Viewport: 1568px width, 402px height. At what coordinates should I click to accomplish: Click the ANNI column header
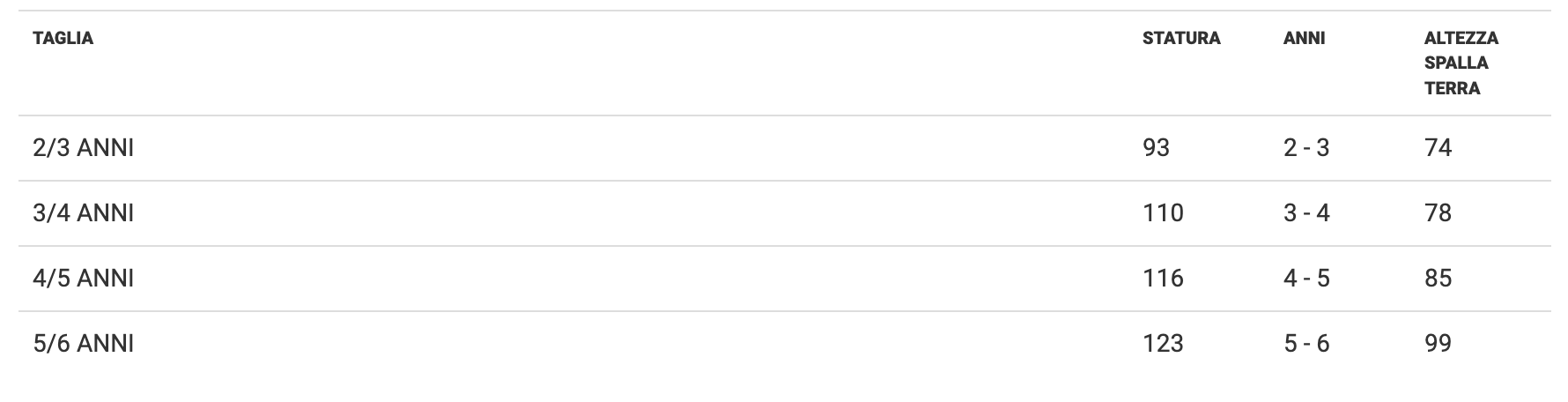(1304, 39)
